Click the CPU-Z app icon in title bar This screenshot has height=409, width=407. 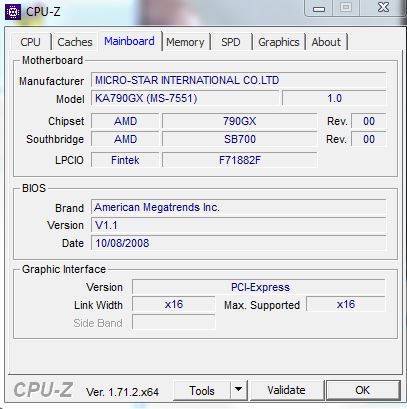[x=13, y=12]
